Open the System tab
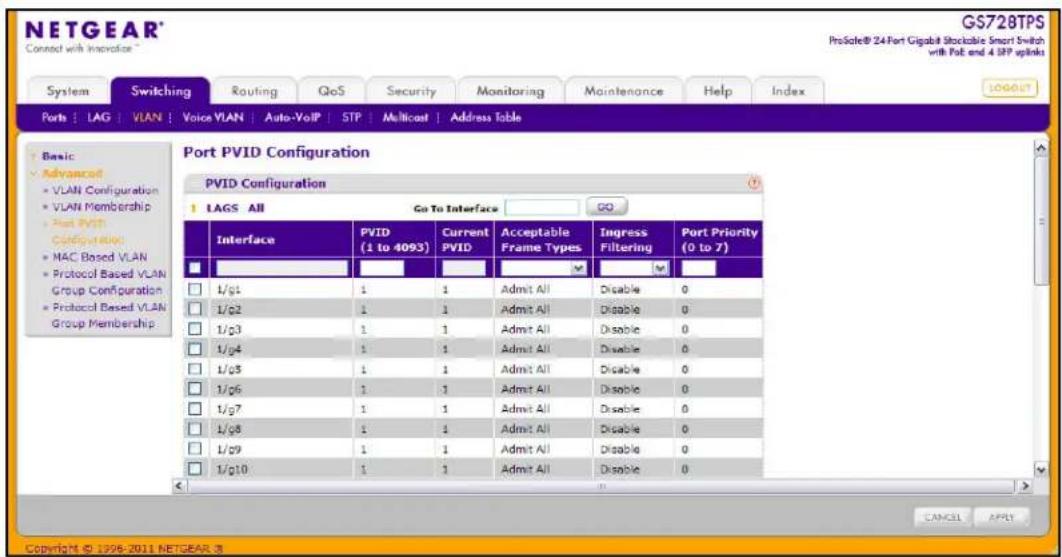This screenshot has height=557, width=1062. pos(68,91)
